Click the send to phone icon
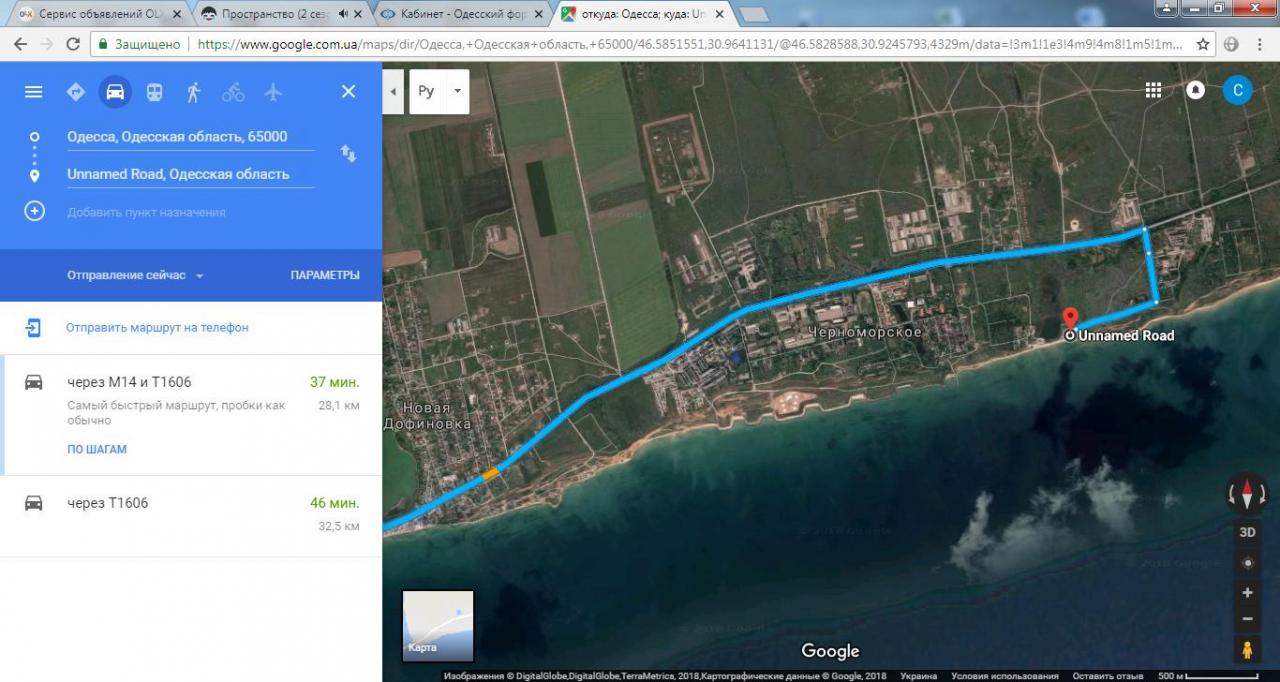Image resolution: width=1280 pixels, height=682 pixels. tap(34, 327)
